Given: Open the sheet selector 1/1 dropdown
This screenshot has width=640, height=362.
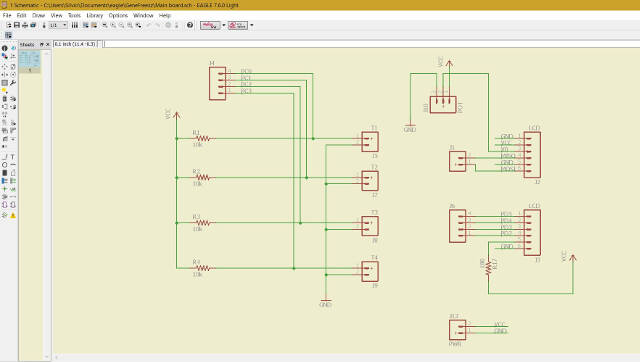Looking at the screenshot, I should coord(58,25).
